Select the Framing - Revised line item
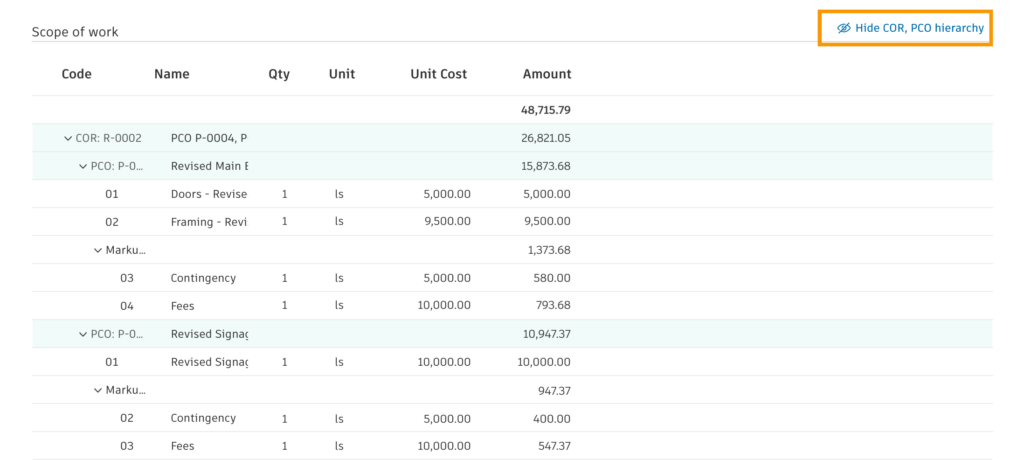The height and width of the screenshot is (460, 1024). pyautogui.click(x=512, y=222)
